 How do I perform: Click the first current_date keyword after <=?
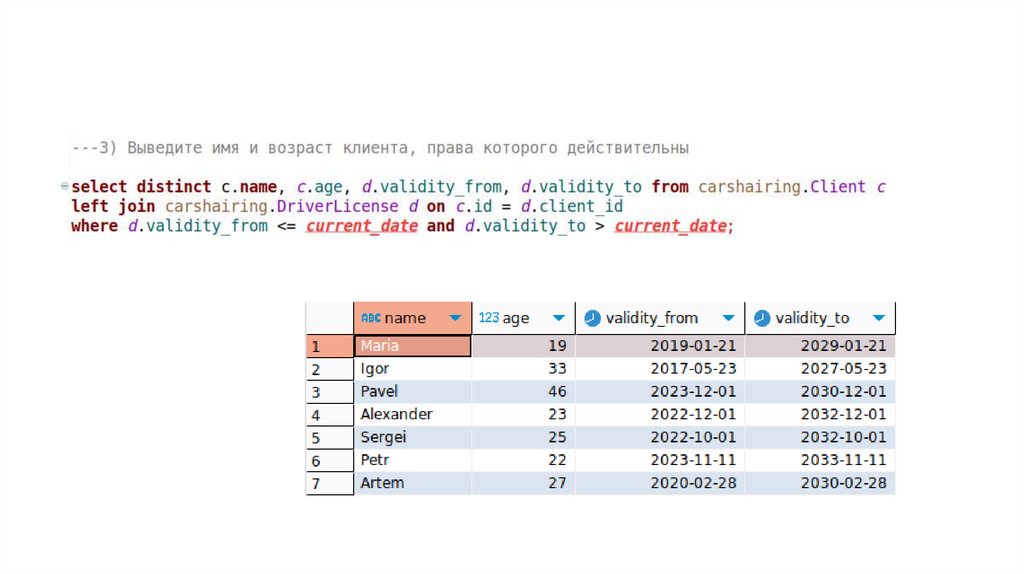coord(361,226)
